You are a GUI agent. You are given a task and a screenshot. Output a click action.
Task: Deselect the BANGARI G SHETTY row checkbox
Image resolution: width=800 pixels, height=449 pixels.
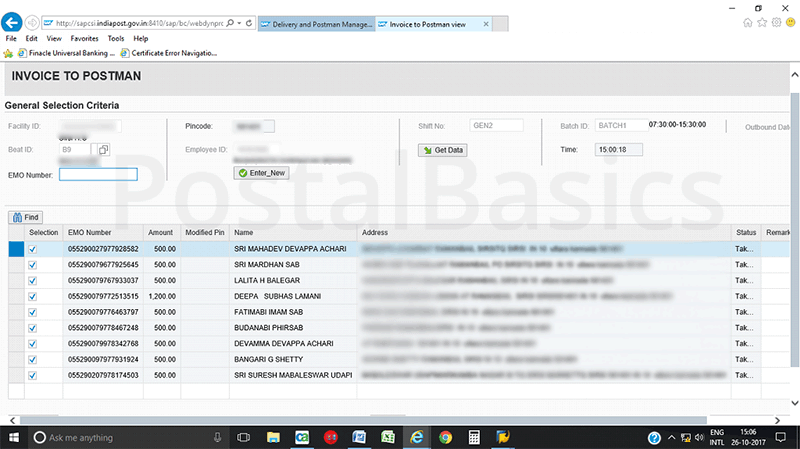(x=33, y=359)
